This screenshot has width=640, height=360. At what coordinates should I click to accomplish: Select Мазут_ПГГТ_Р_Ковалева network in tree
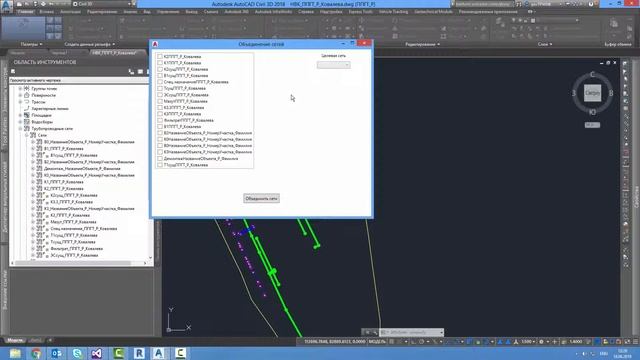[x=73, y=222]
